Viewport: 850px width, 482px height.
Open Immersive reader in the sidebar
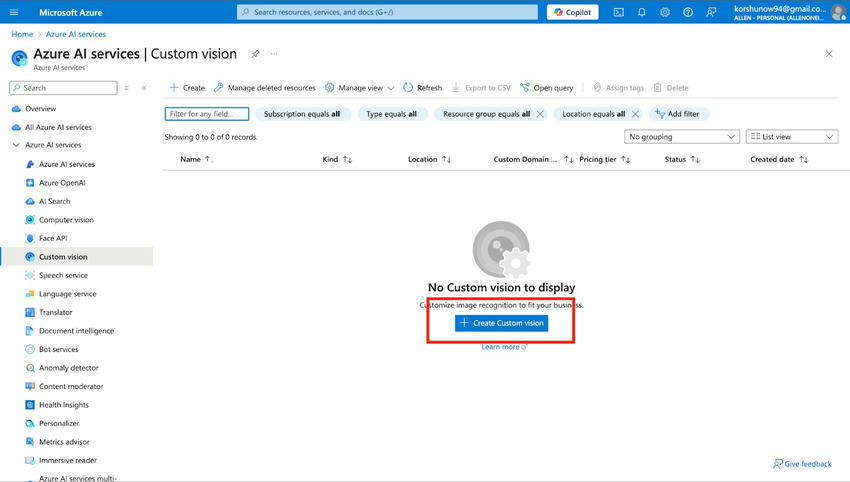pos(68,460)
